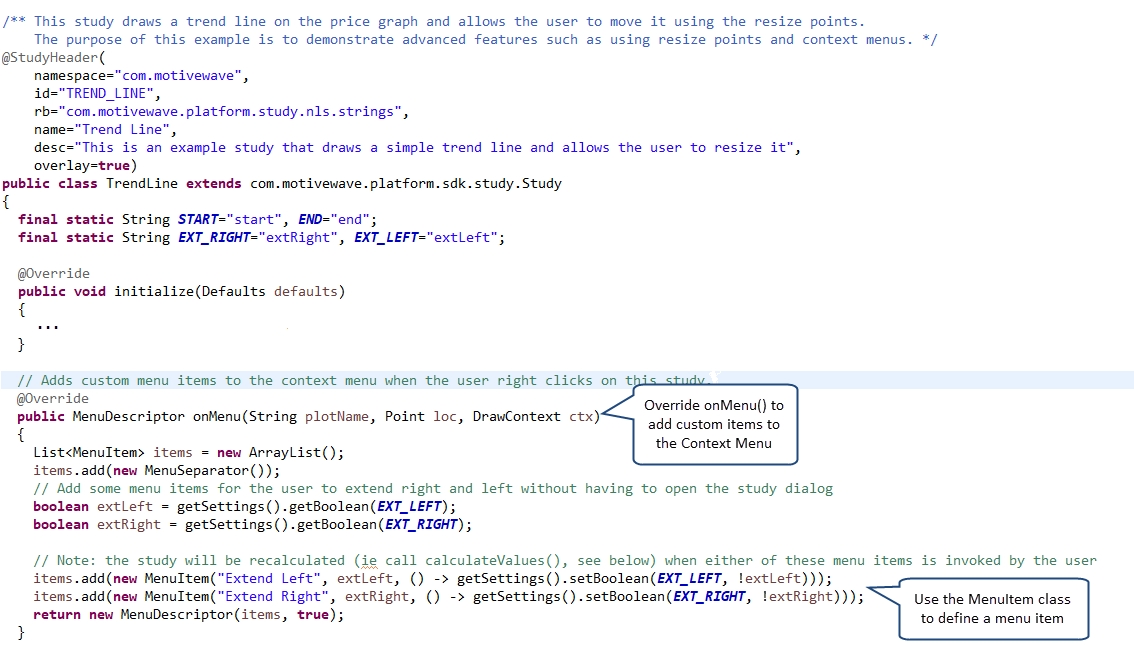This screenshot has width=1134, height=646.
Task: Click the @StudyHeader annotation
Action: click(53, 58)
